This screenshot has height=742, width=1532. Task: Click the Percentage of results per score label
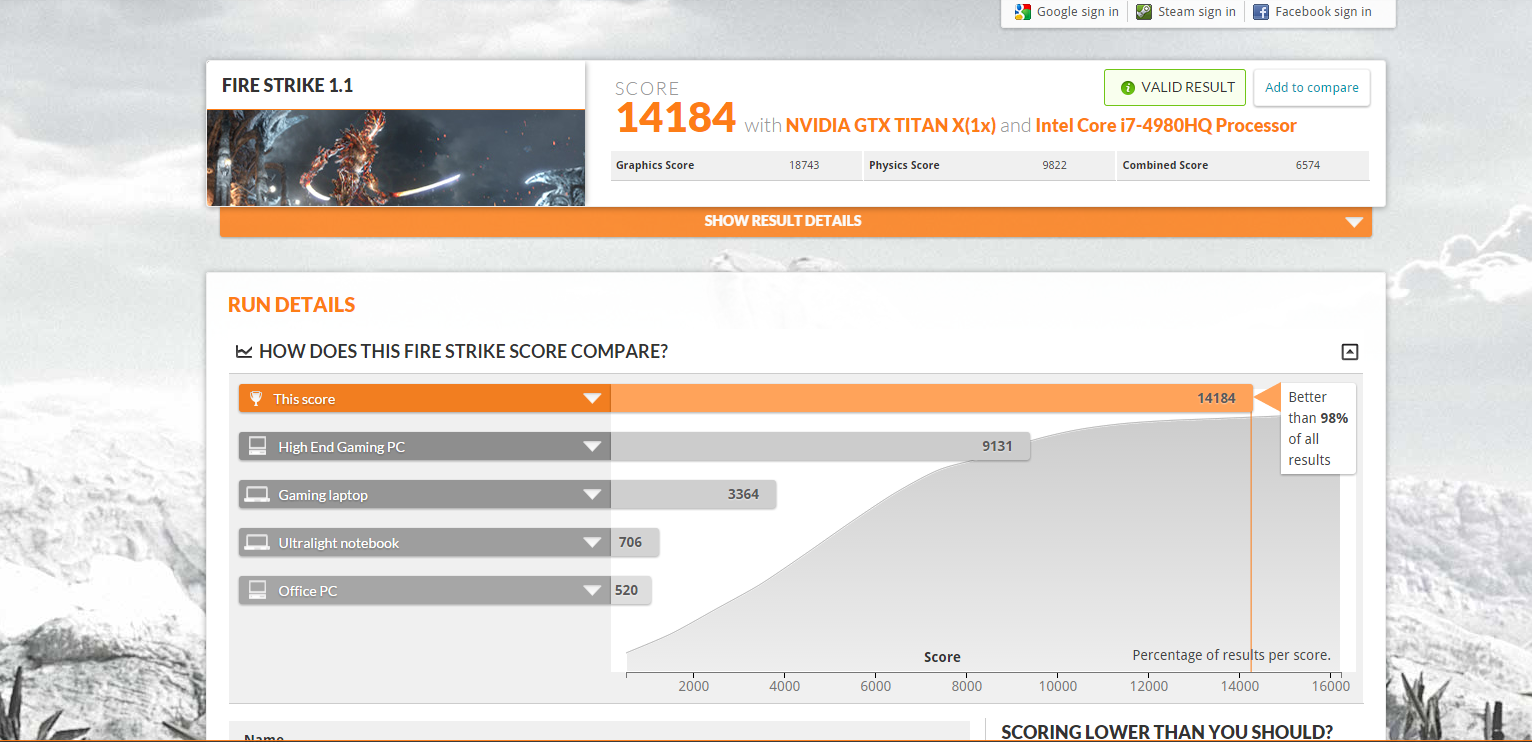[1231, 655]
